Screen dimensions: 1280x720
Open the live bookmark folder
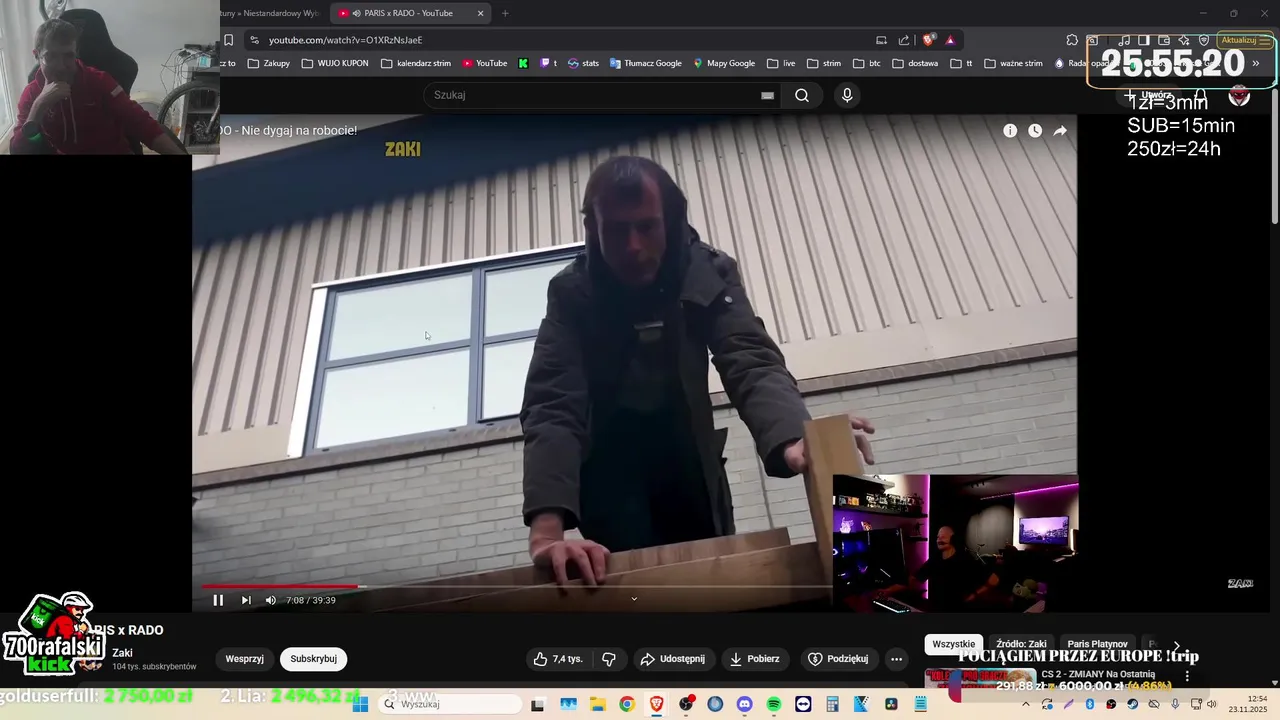(781, 63)
